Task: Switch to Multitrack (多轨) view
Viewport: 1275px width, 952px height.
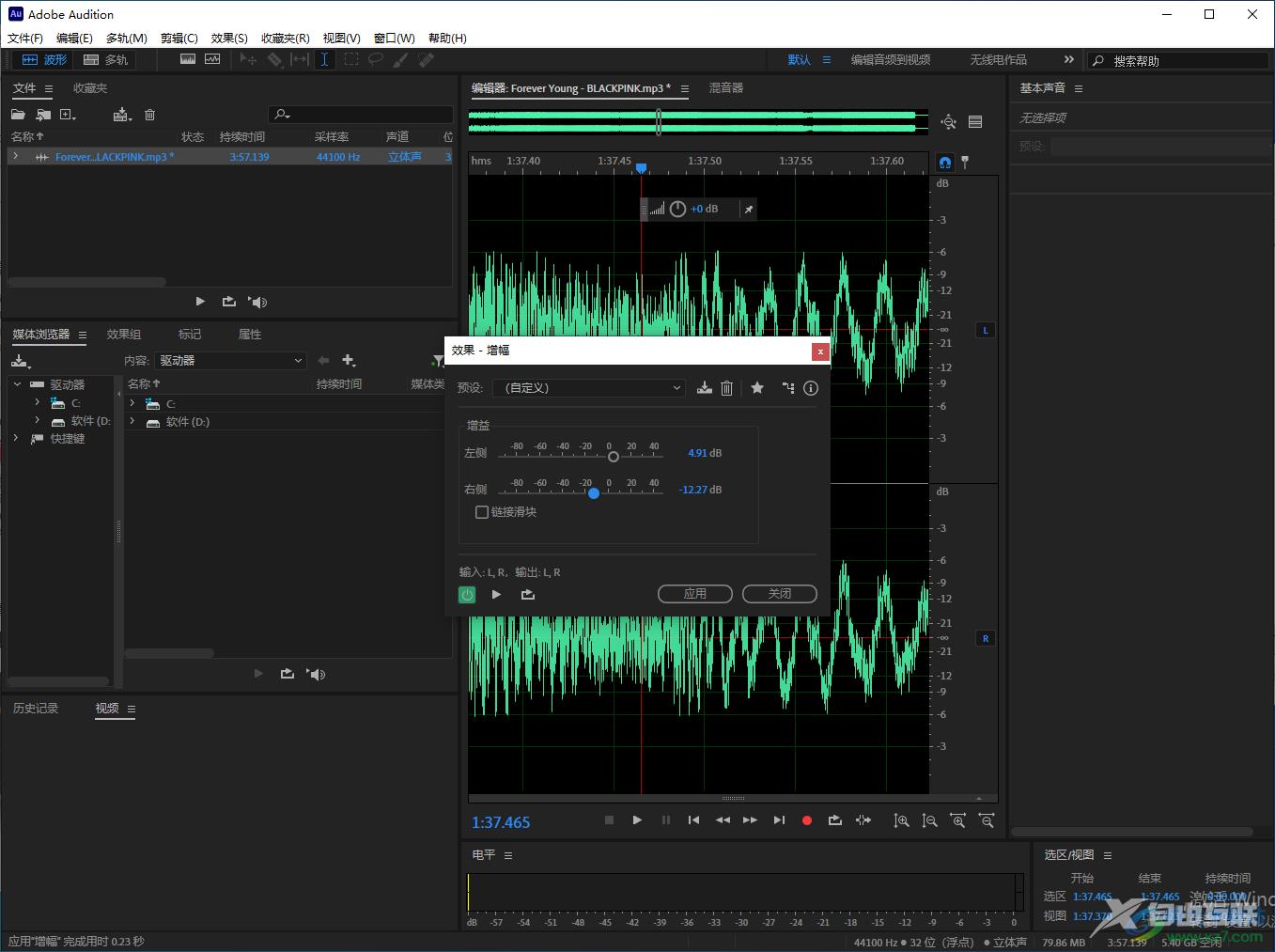Action: 105,59
